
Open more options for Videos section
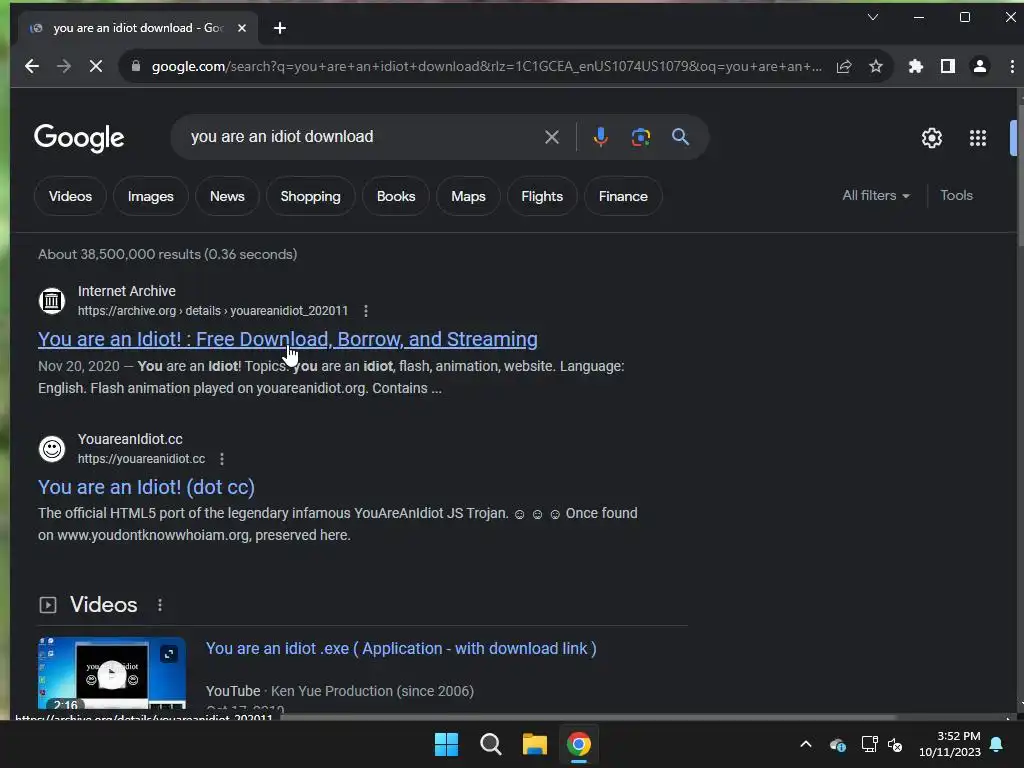(x=159, y=605)
